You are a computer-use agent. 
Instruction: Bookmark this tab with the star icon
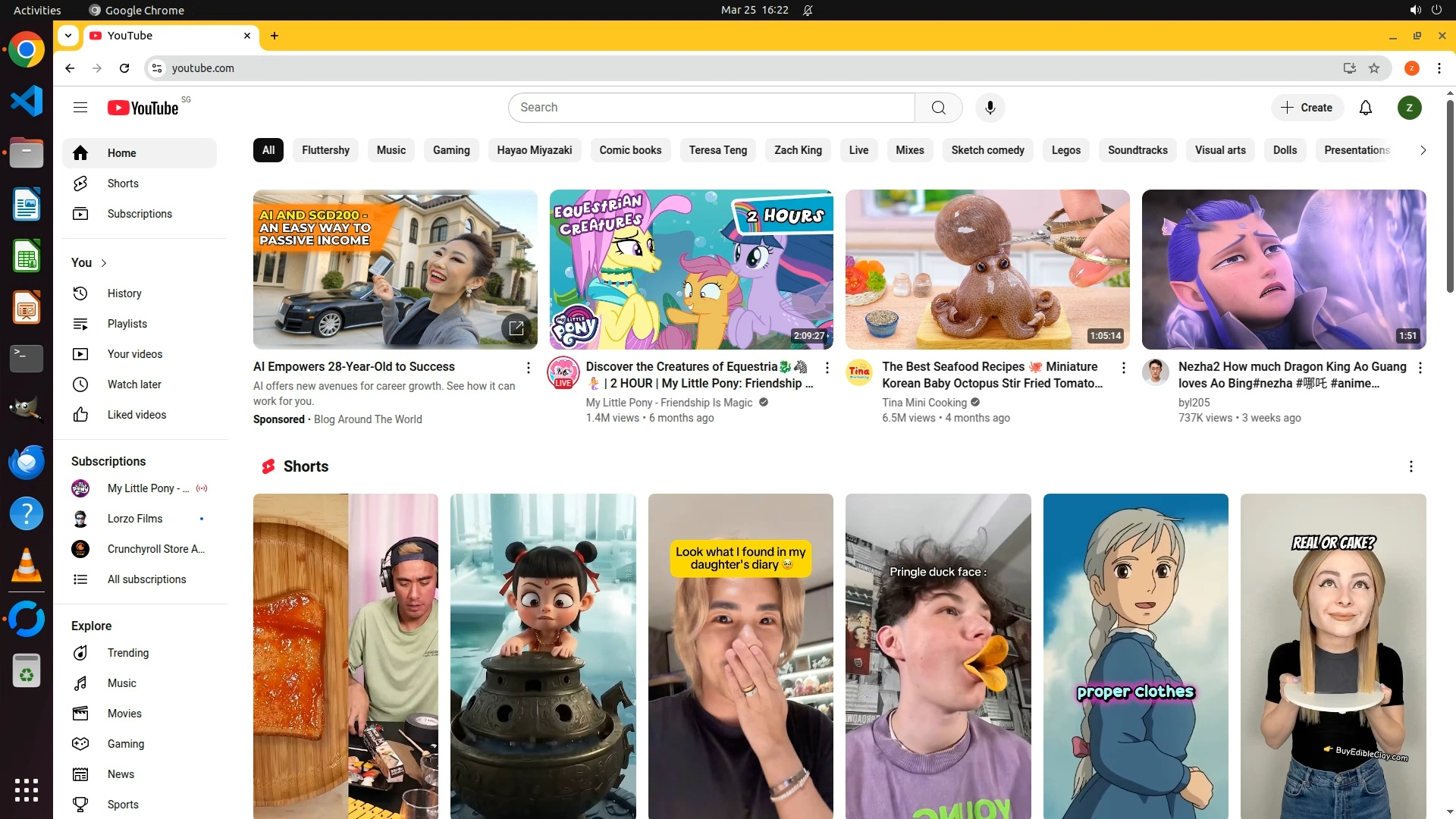point(1374,68)
